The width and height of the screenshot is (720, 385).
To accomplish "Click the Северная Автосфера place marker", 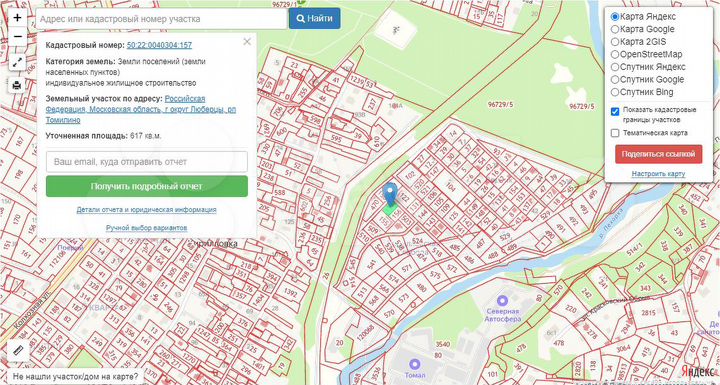I will point(502,300).
